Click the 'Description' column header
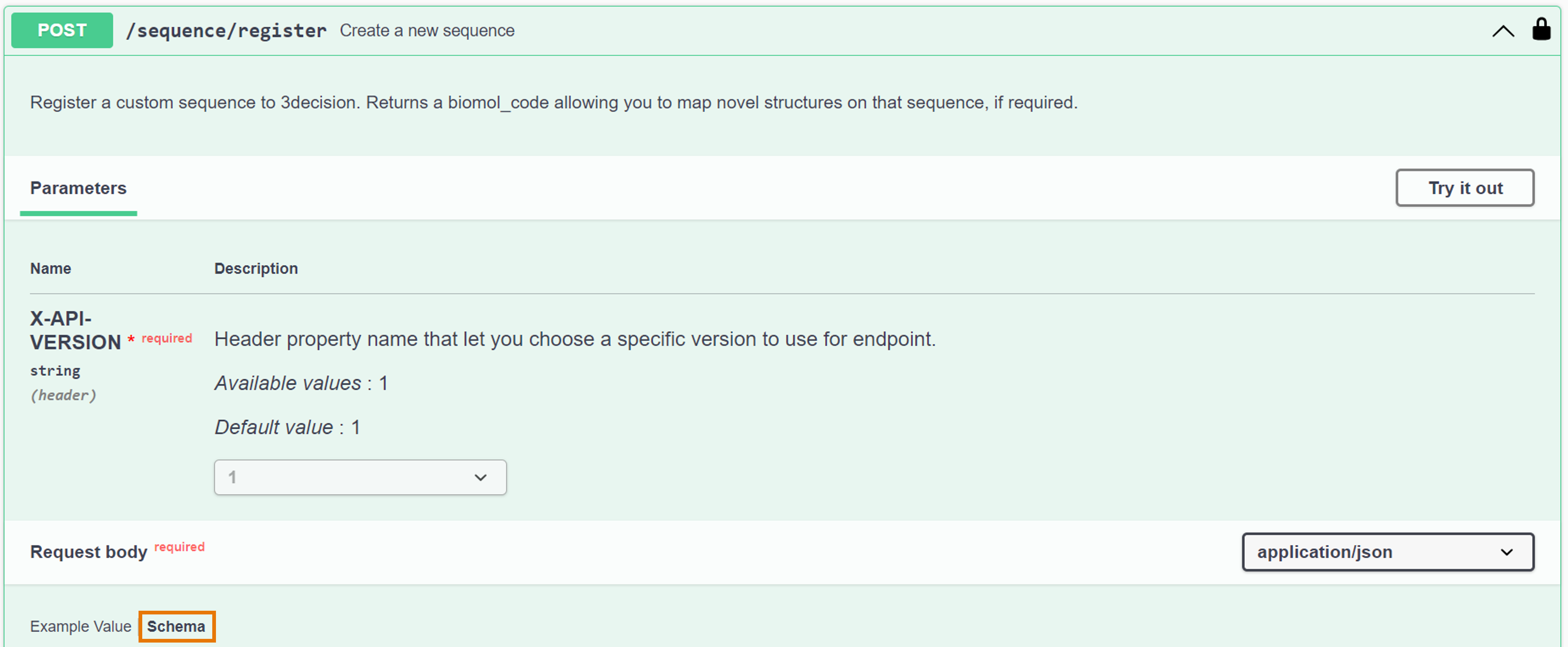 (256, 269)
